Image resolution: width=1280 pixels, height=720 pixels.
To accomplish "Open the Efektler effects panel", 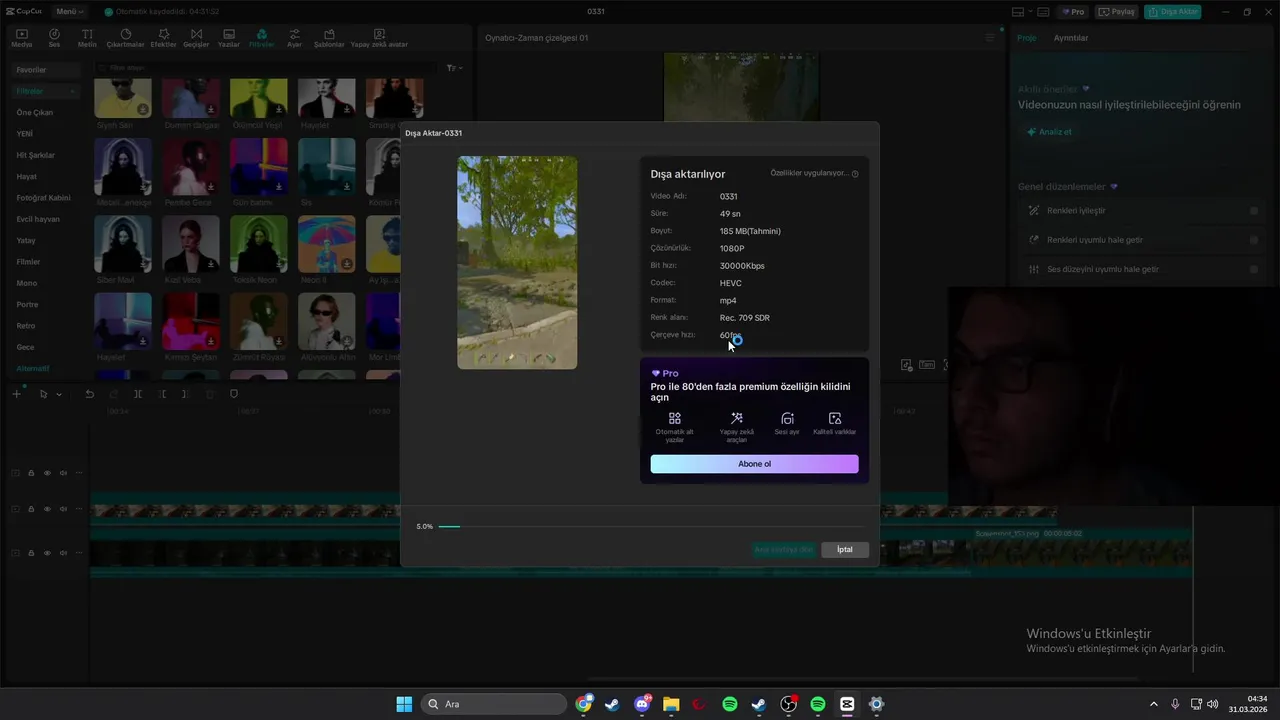I will click(163, 38).
